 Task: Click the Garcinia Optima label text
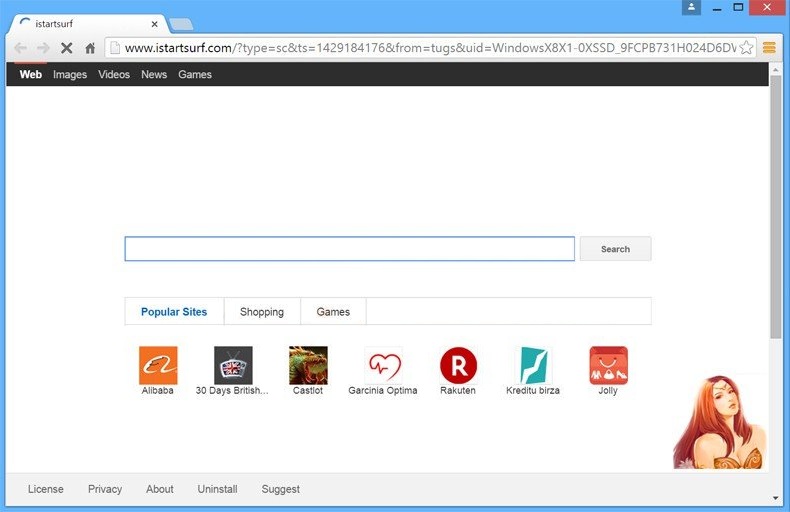click(383, 391)
